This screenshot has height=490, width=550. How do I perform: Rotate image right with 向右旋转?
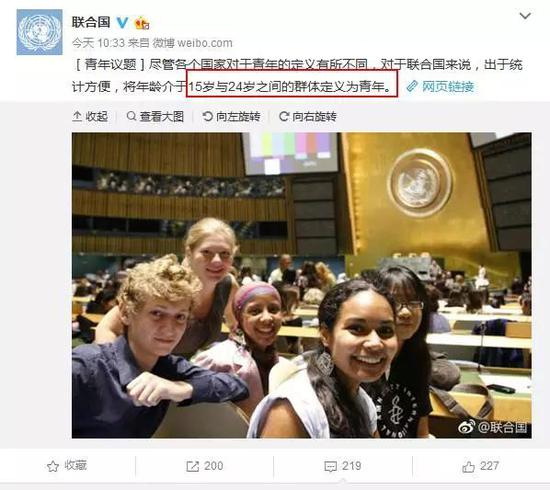coord(308,116)
